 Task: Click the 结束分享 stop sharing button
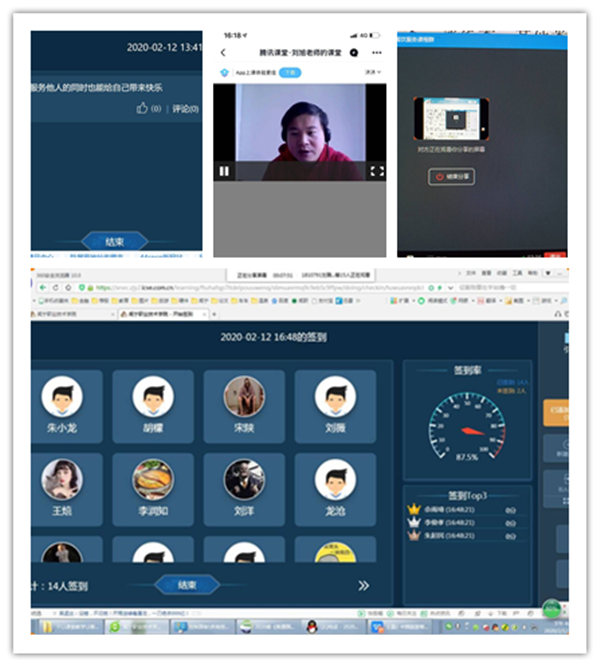tap(453, 176)
